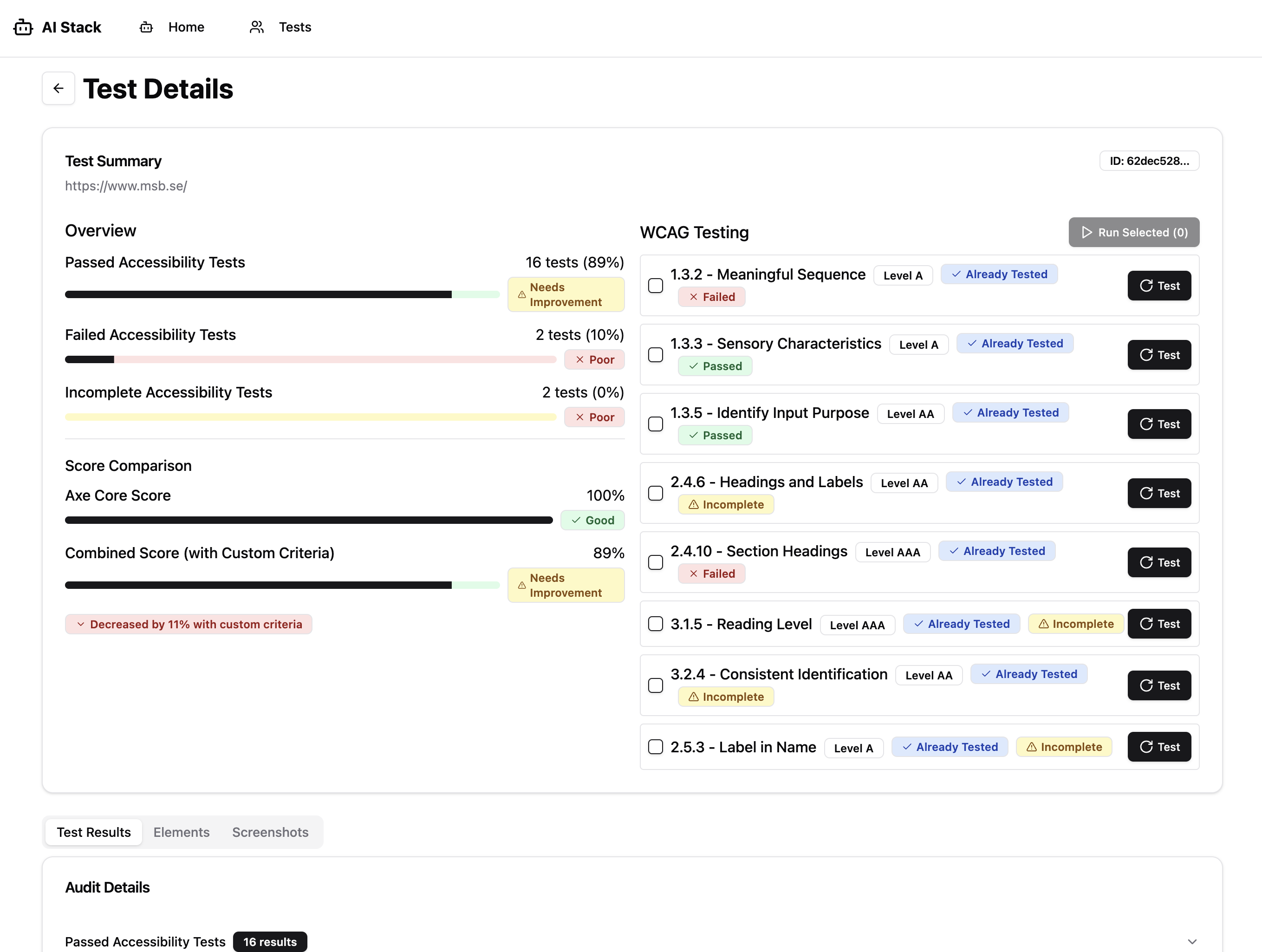
Task: Click the https://www.msb.se/ URL text
Action: click(126, 186)
